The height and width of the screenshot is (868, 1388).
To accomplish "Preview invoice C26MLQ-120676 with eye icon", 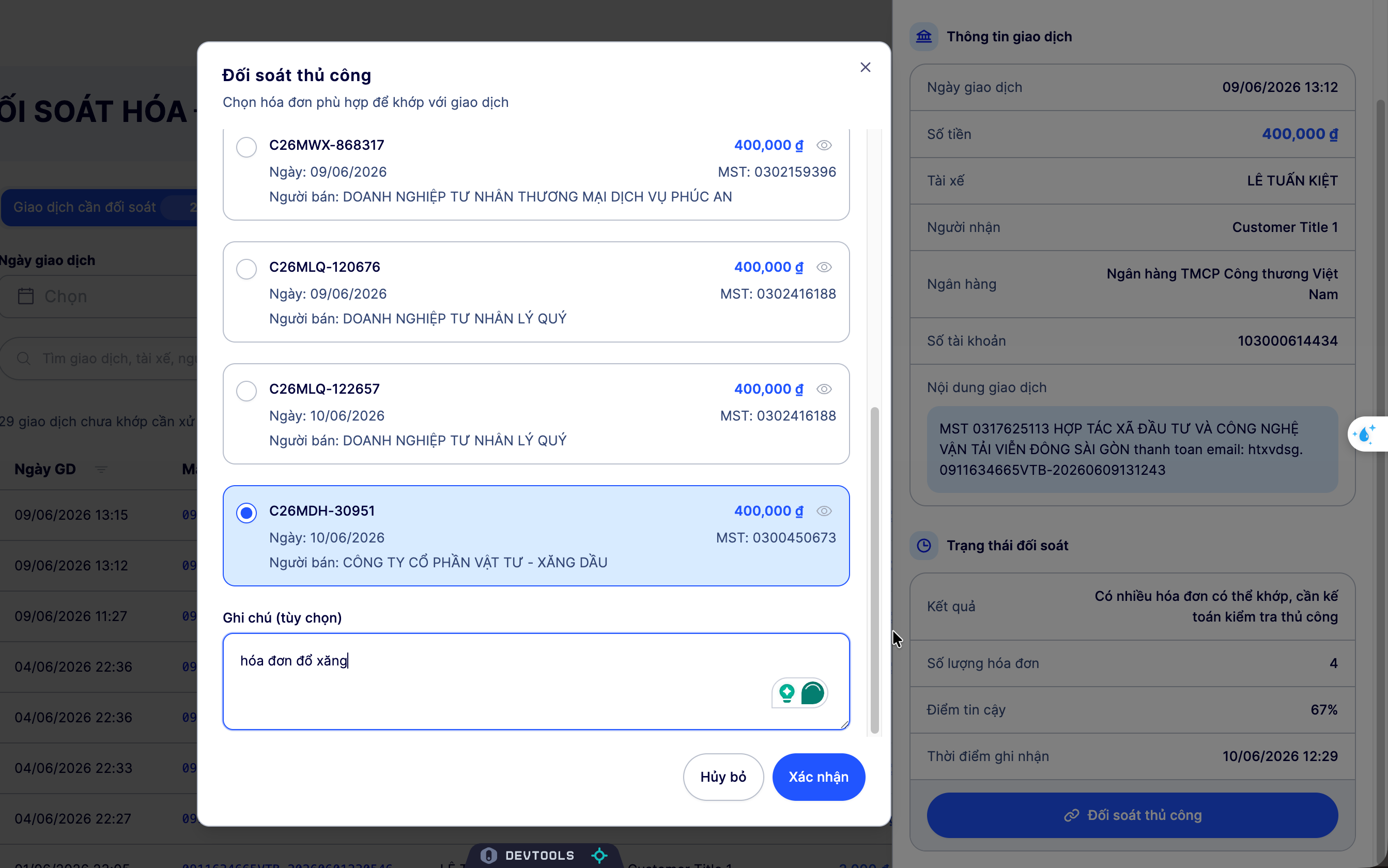I will coord(824,267).
